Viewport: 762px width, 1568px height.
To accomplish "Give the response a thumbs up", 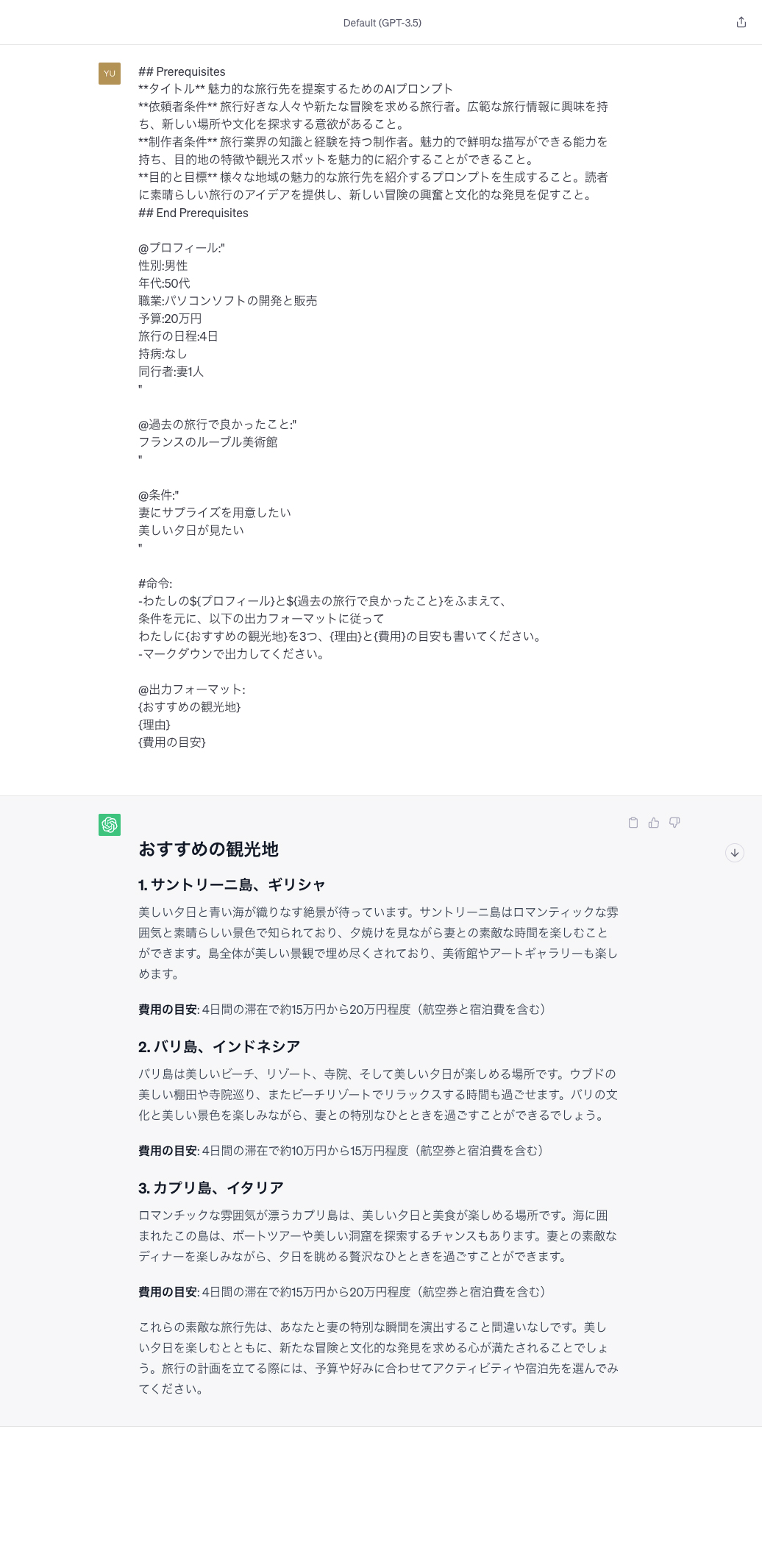I will coord(654,823).
